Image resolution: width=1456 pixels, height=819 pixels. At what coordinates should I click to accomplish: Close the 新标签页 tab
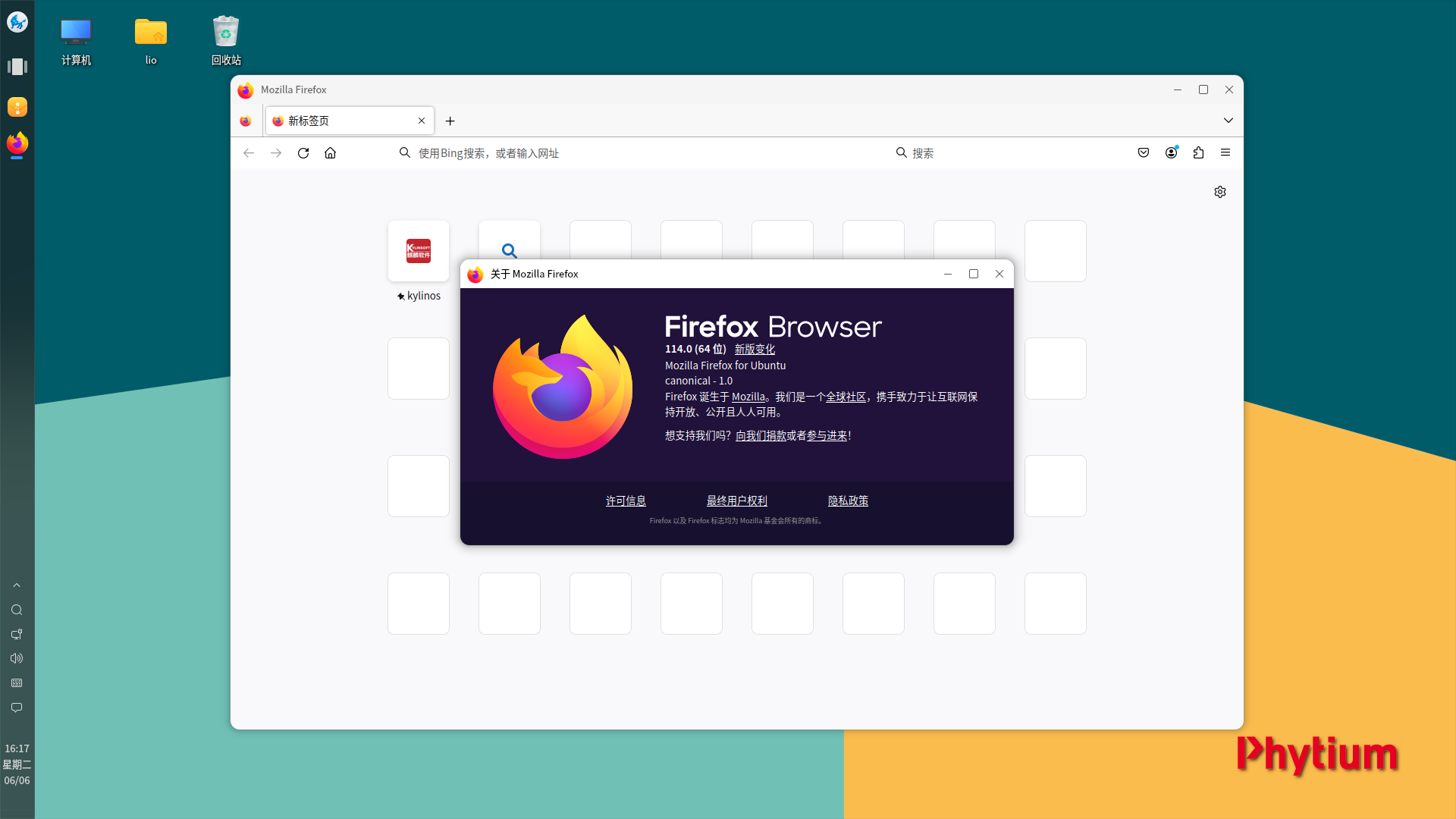tap(422, 121)
